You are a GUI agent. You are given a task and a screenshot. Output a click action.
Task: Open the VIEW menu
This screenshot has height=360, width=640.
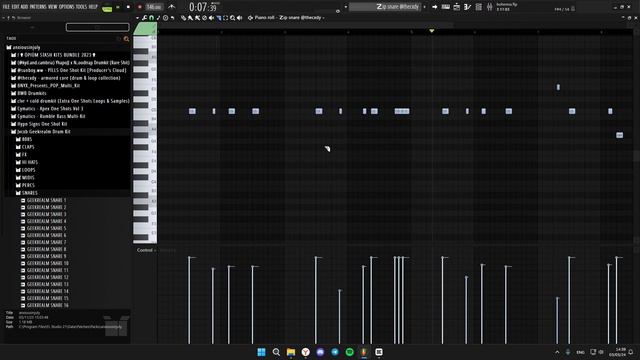tap(53, 7)
